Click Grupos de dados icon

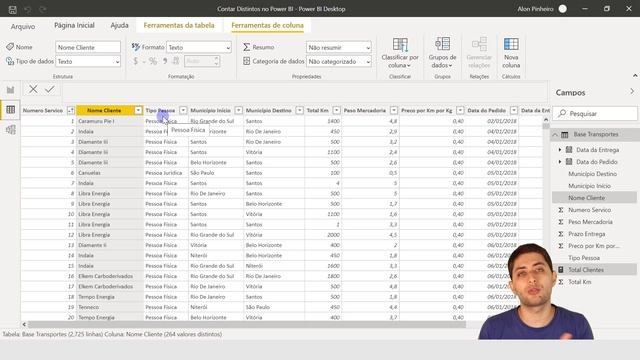coord(442,44)
